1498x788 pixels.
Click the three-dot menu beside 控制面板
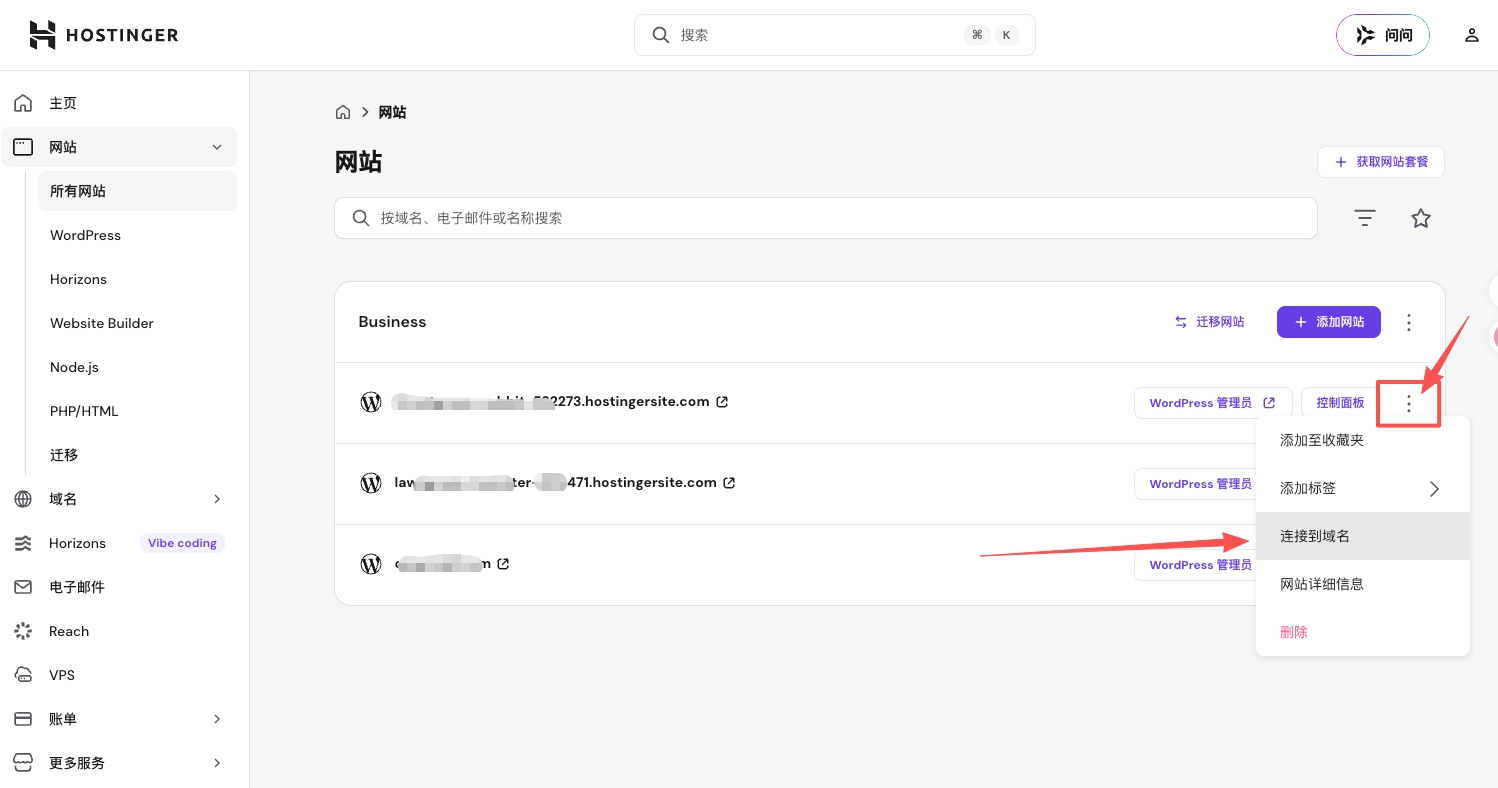point(1409,403)
